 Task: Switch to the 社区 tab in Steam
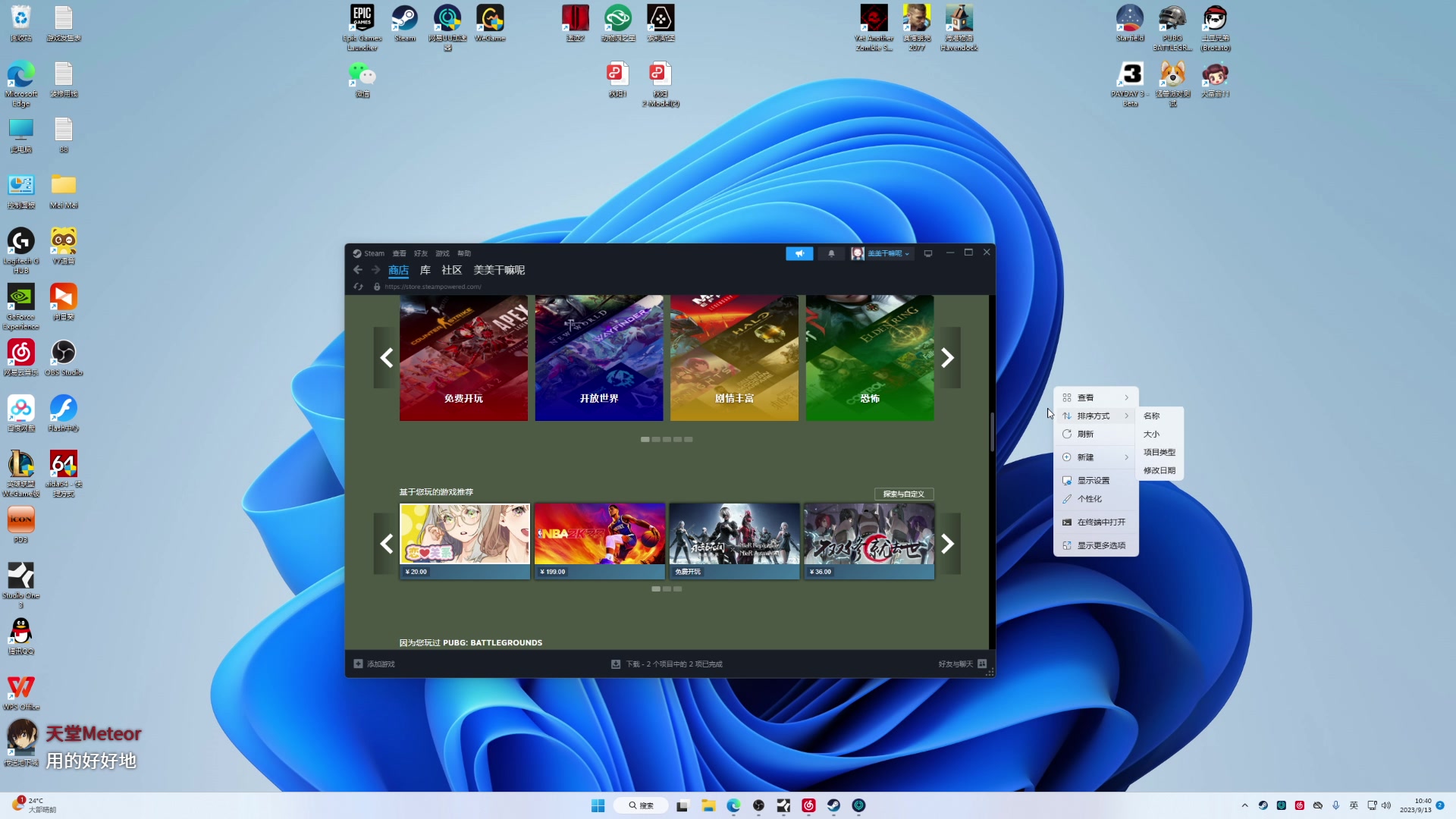[x=452, y=270]
